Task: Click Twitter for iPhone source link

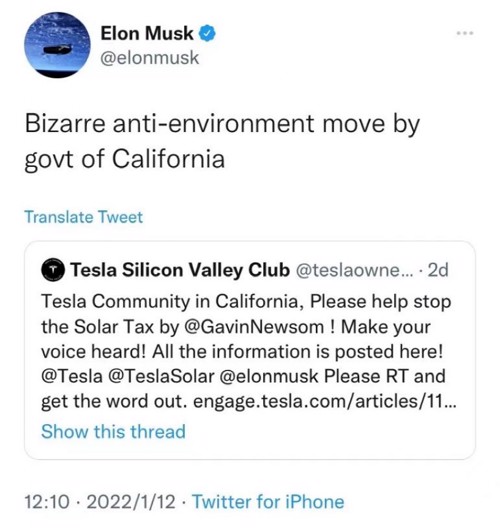Action: click(x=268, y=502)
